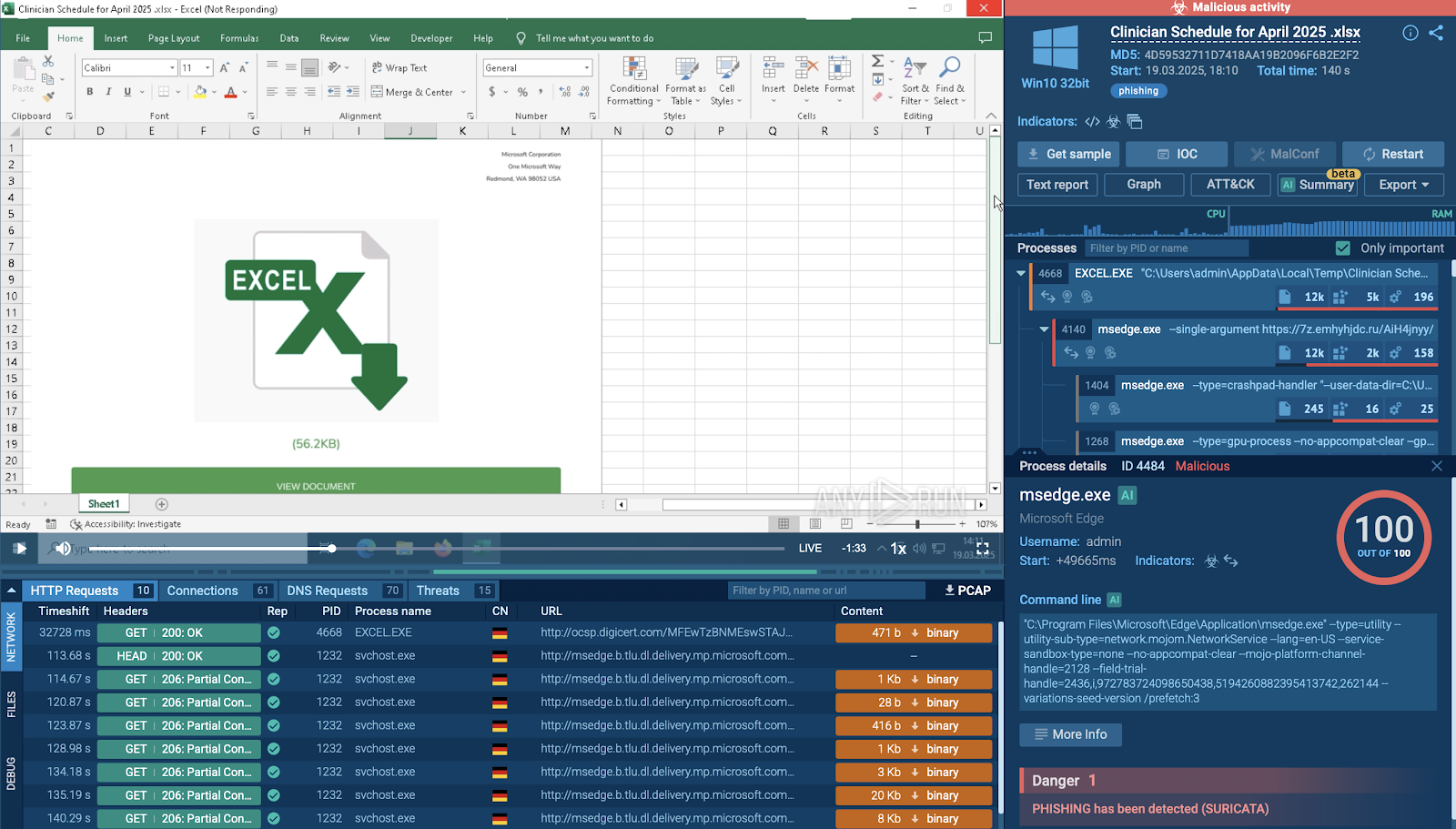Click the Page Layout view icon in status bar
Image resolution: width=1456 pixels, height=829 pixels.
tap(815, 524)
